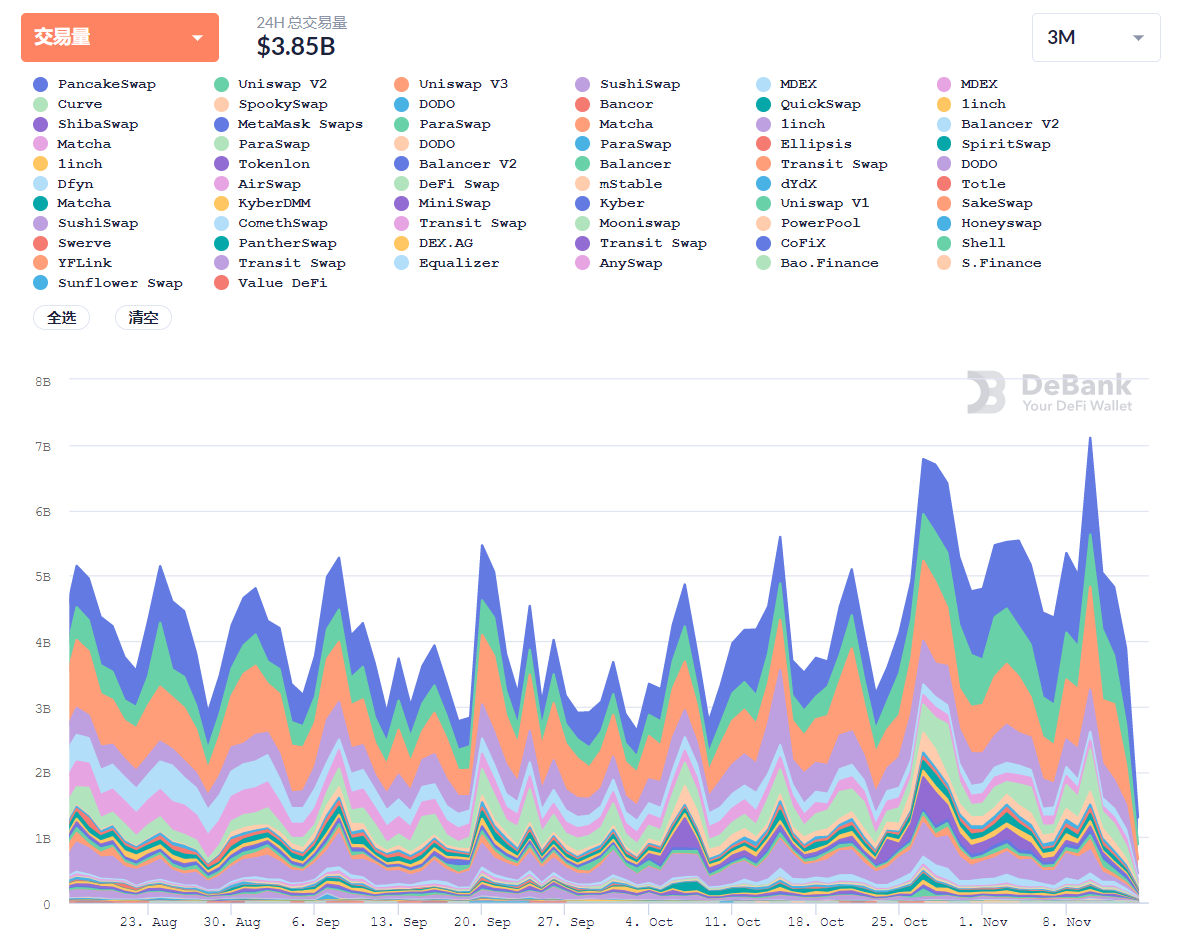This screenshot has height=934, width=1183.
Task: Click the mStable legend marker
Action: tap(582, 183)
